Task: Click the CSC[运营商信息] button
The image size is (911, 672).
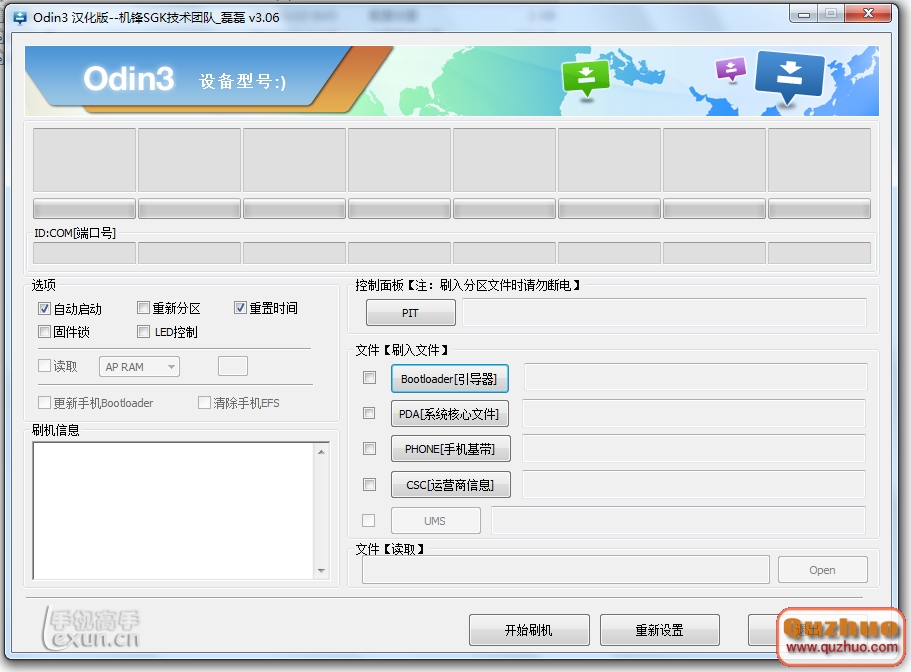Action: pyautogui.click(x=451, y=485)
